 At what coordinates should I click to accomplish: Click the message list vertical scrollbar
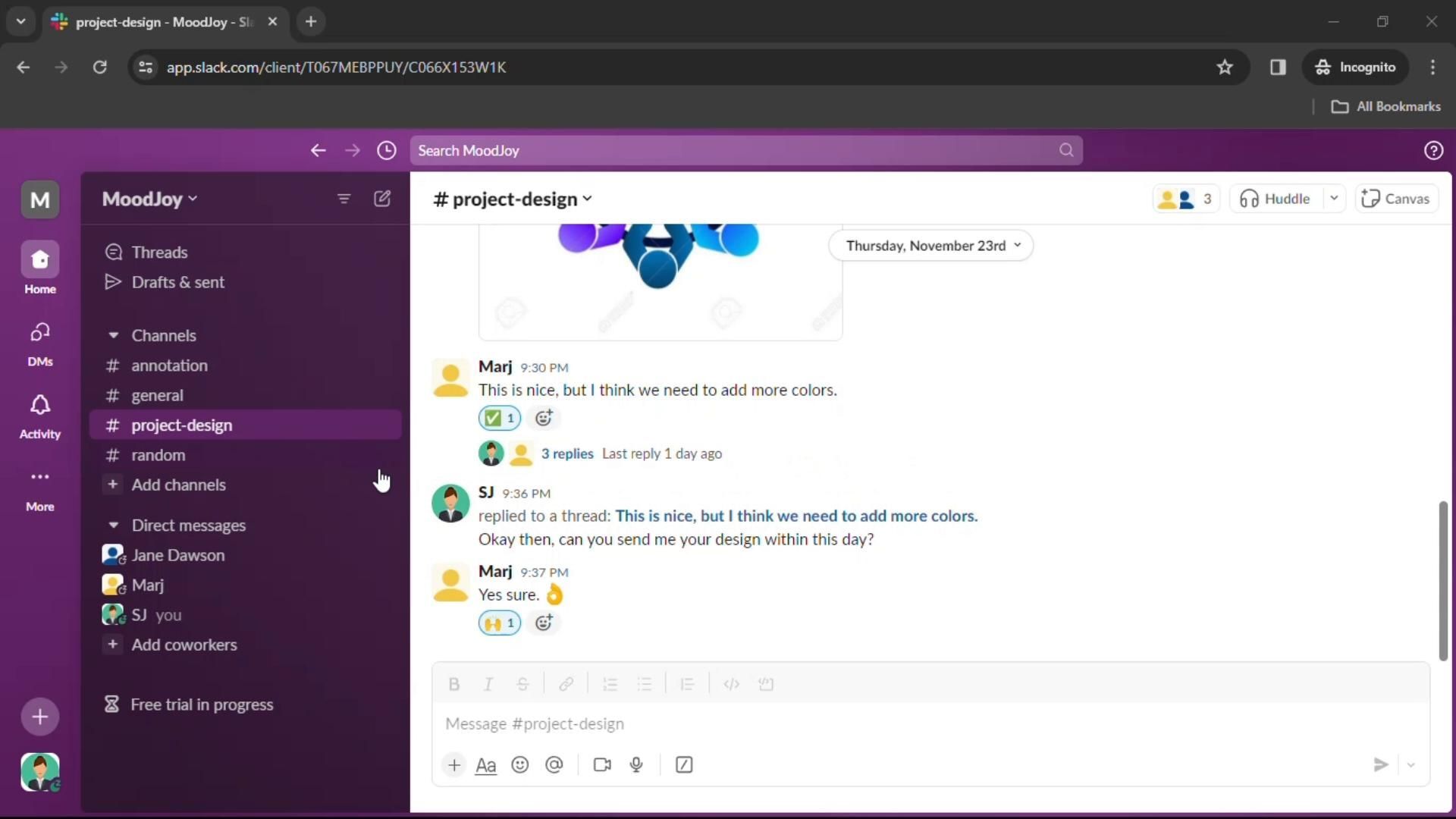pos(1442,580)
